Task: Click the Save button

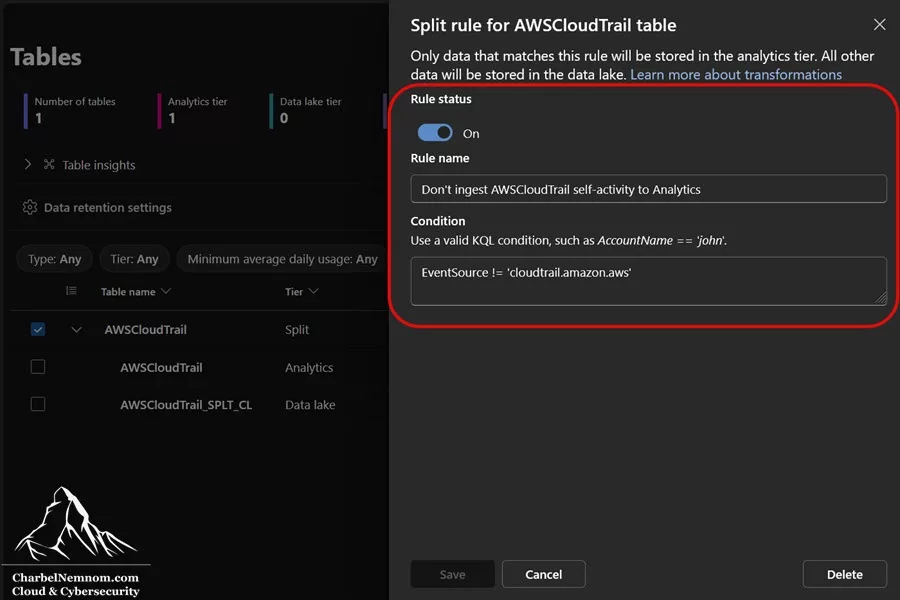Action: [452, 574]
